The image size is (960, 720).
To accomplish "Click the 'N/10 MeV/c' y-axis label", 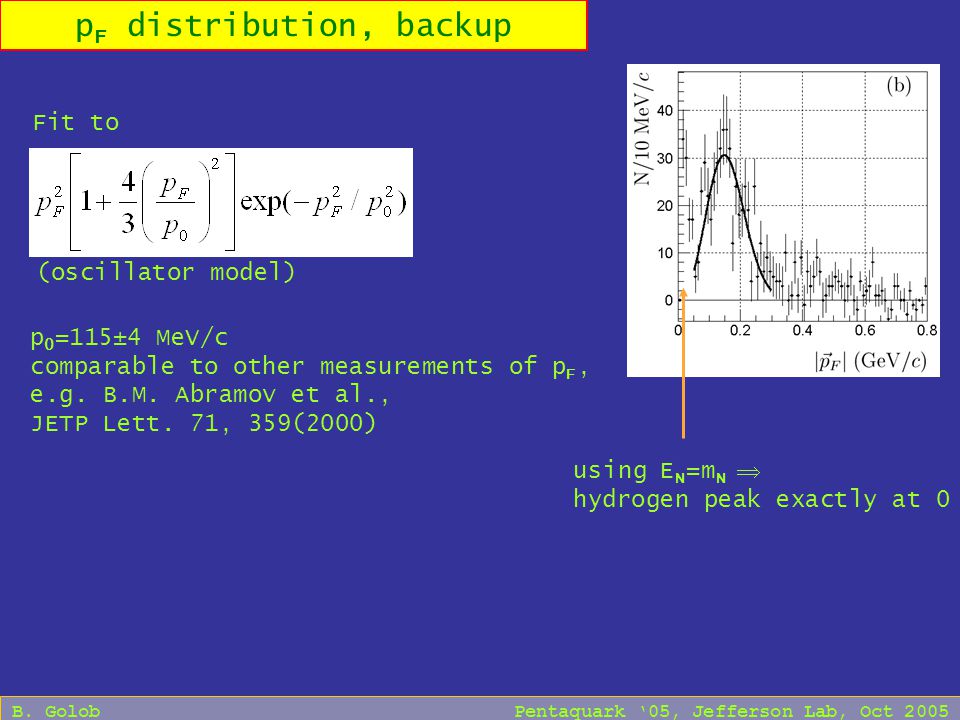I will tap(642, 128).
